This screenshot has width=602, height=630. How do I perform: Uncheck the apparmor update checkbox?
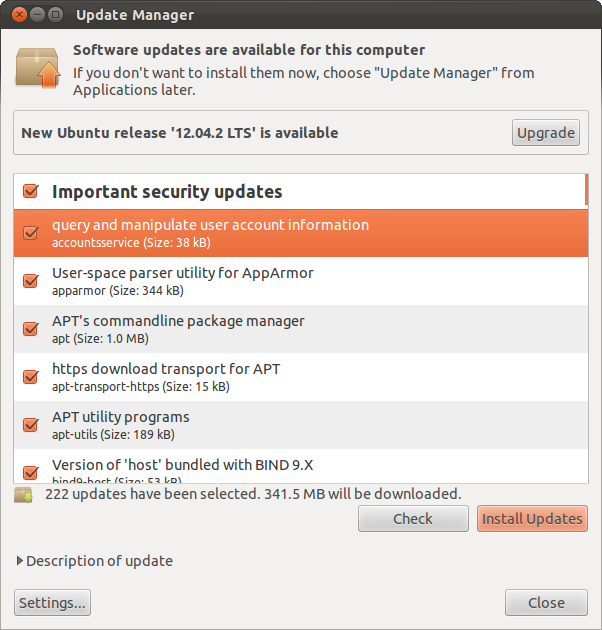tap(31, 280)
